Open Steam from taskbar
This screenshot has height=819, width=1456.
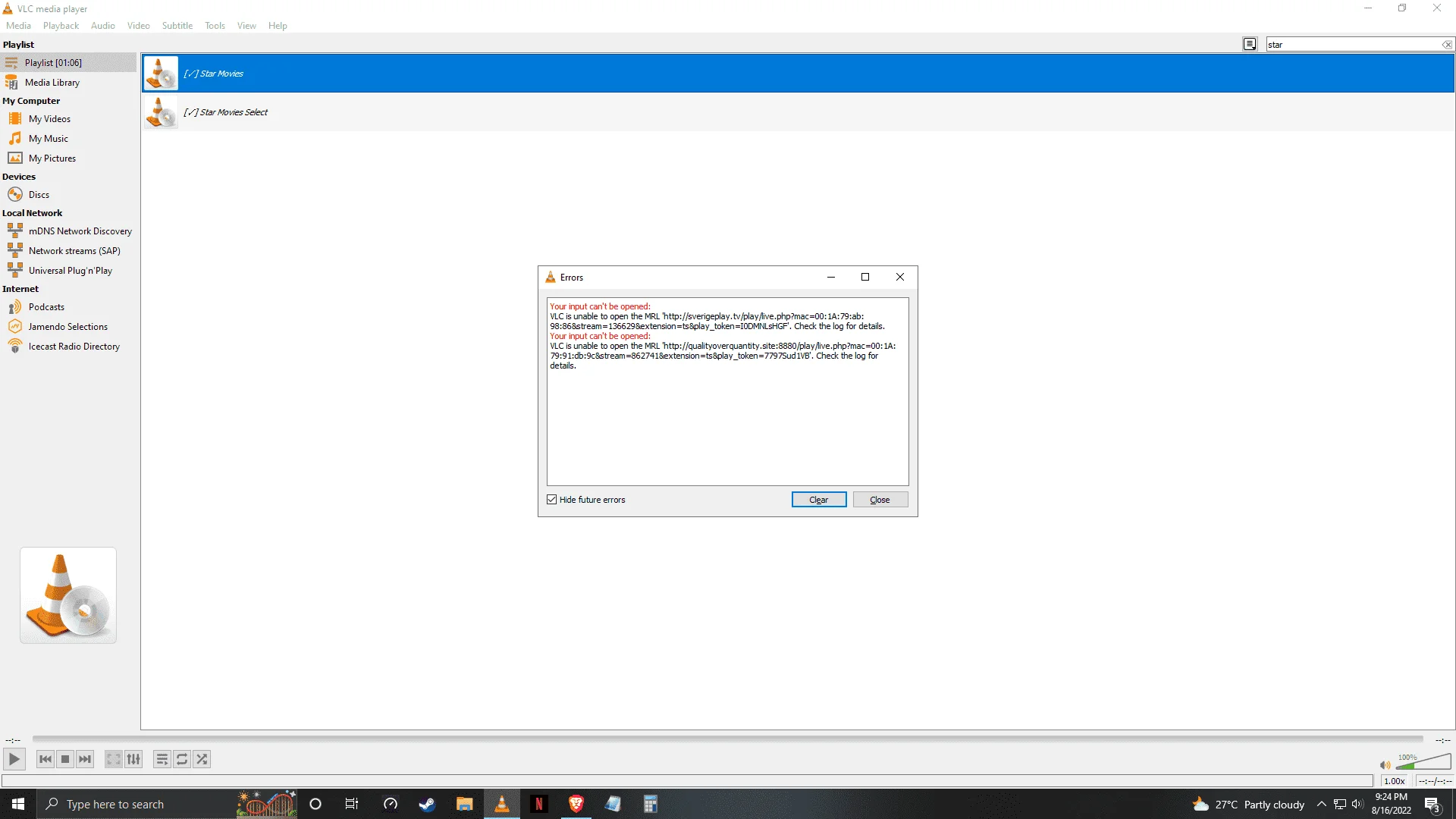tap(427, 805)
